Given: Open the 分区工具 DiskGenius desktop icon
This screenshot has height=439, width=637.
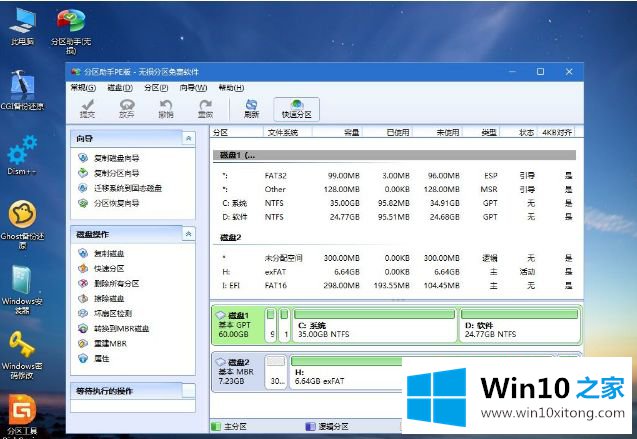Looking at the screenshot, I should [22, 416].
